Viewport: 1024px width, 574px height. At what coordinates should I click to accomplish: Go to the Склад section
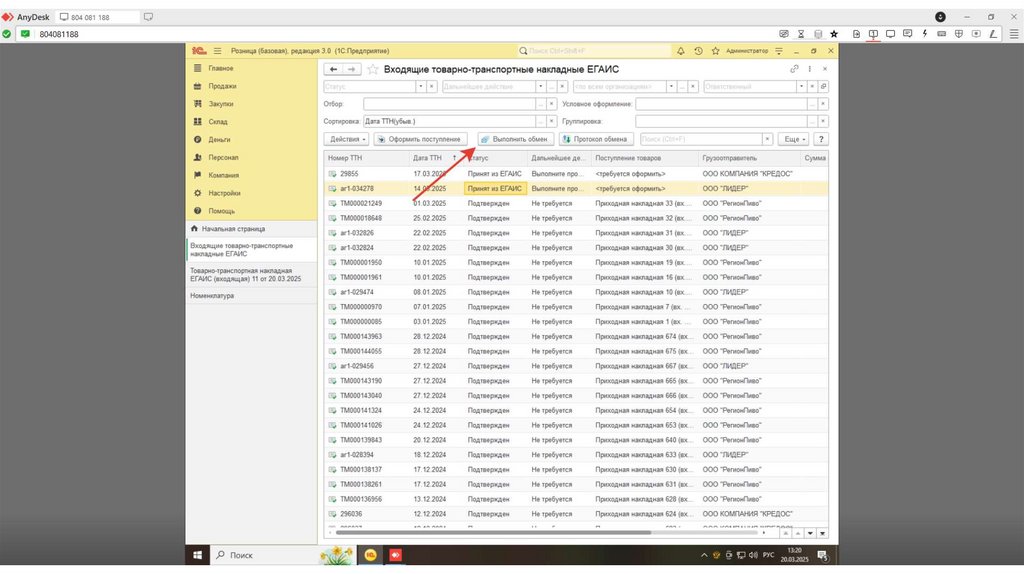coord(218,122)
